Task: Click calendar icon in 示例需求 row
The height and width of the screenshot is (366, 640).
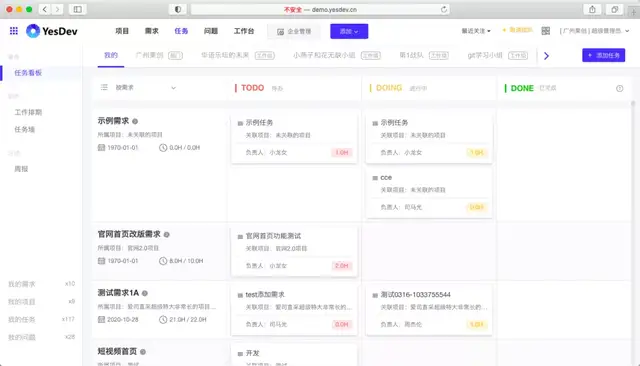Action: click(x=101, y=147)
